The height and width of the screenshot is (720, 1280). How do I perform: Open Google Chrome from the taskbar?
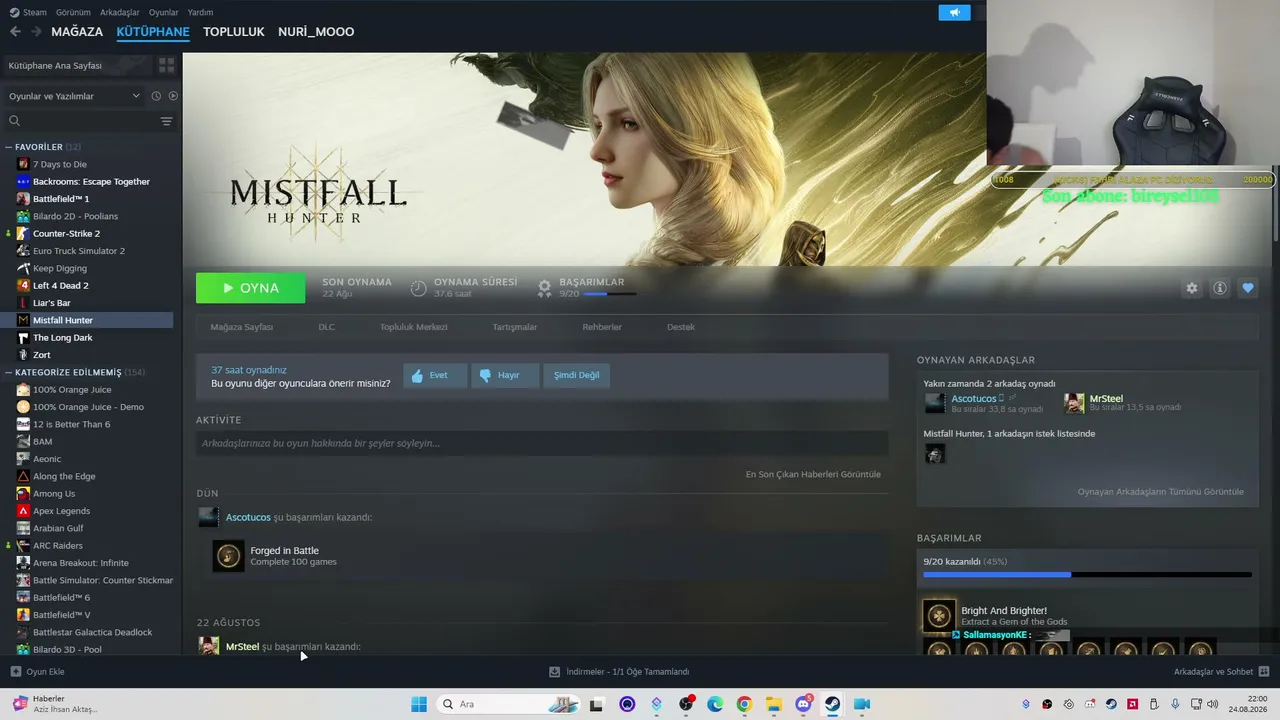pos(744,704)
